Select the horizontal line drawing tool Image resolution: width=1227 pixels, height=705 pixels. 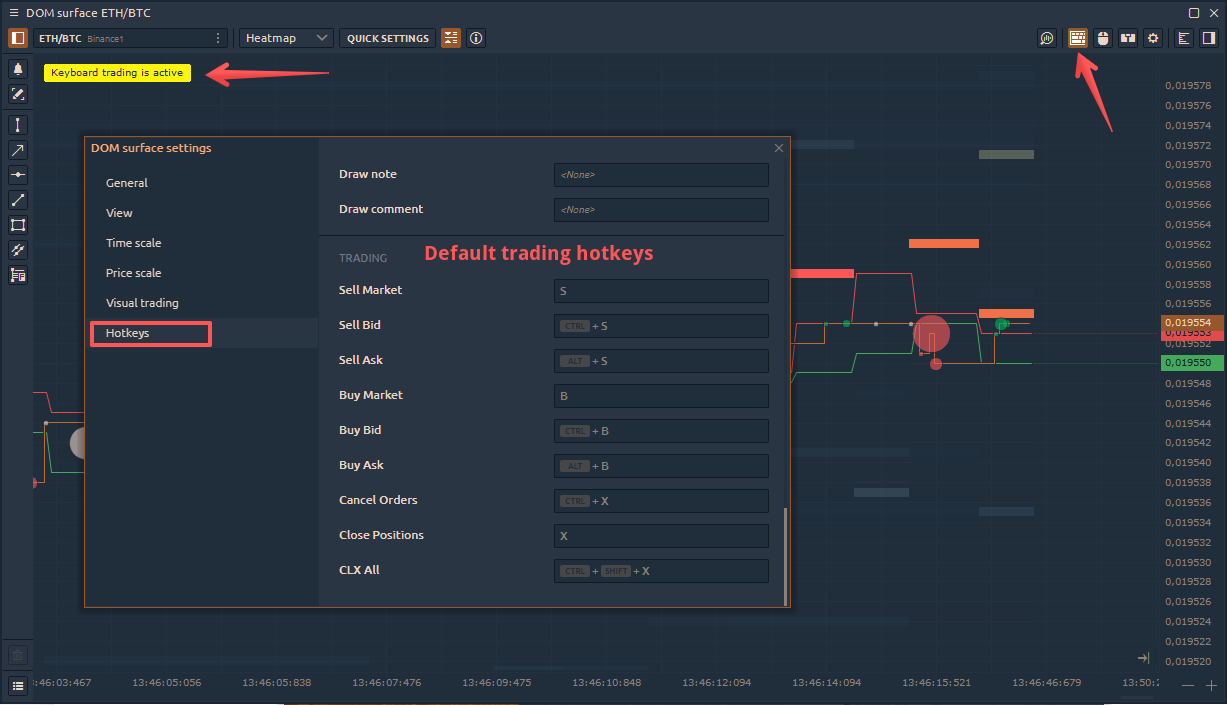pyautogui.click(x=18, y=175)
